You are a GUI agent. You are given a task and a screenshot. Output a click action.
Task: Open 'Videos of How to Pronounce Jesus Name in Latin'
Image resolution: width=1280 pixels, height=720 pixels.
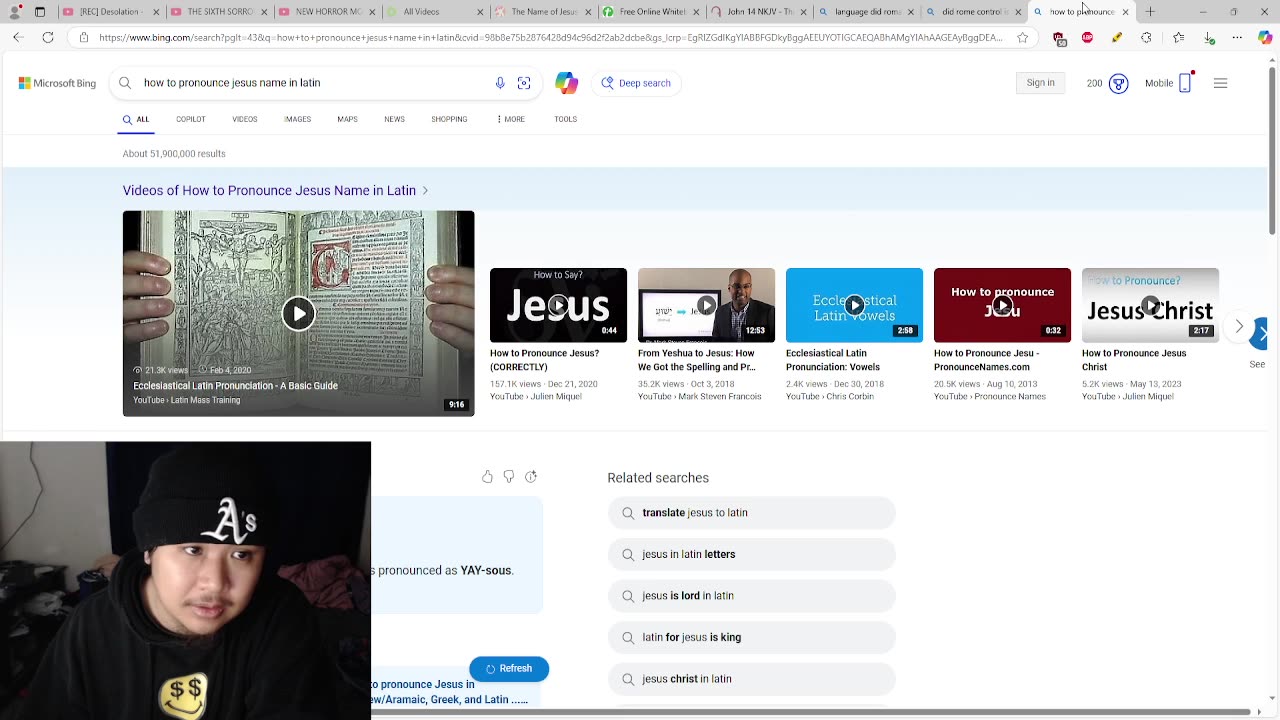269,190
